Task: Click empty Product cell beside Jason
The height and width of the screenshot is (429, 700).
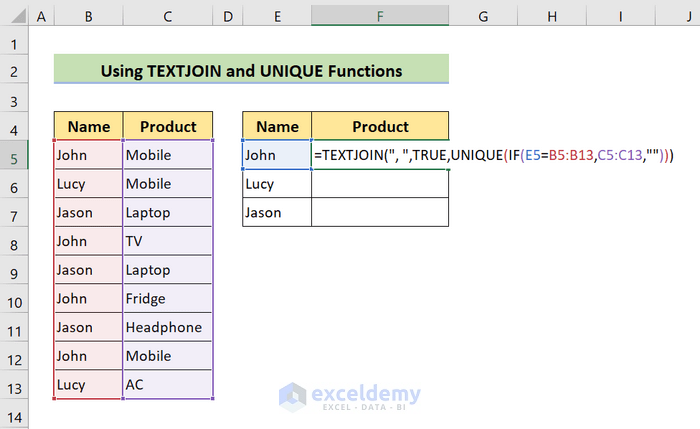Action: click(x=380, y=212)
